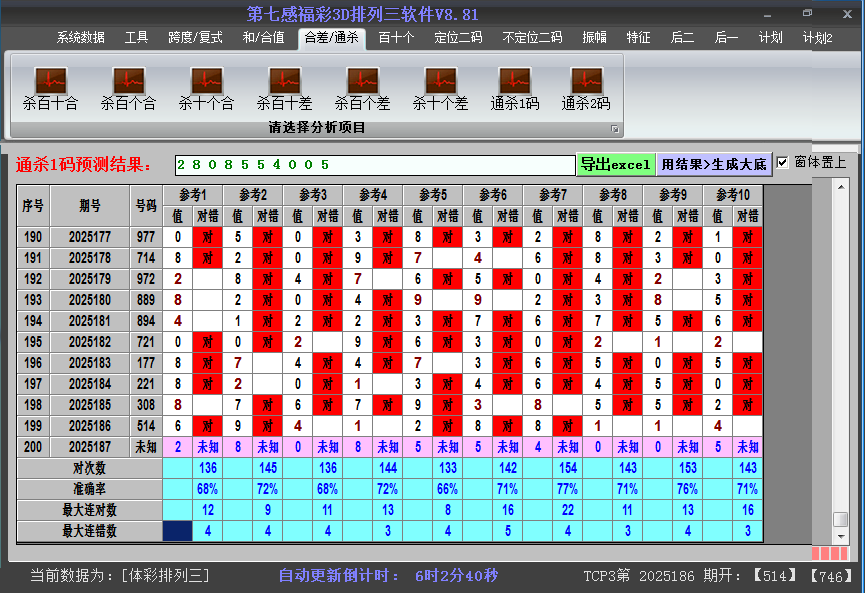Click the table scrollbar down arrow

[841, 536]
